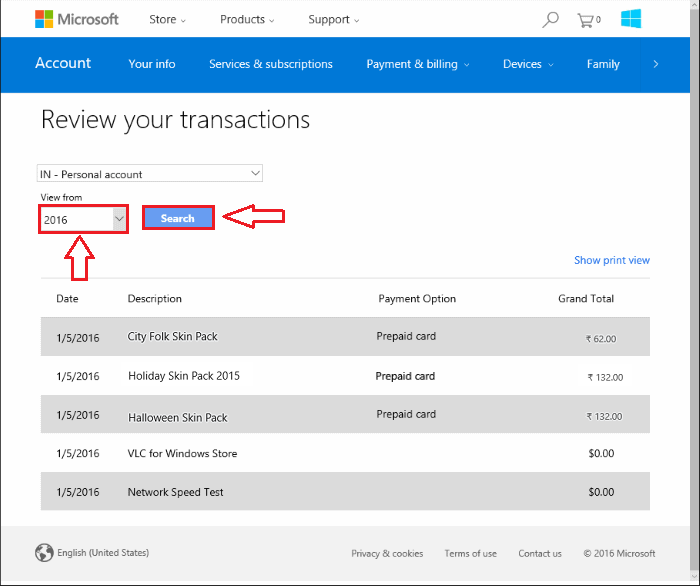Select Holiday Skin Pack 2015 transaction
Viewport: 700px width, 586px height.
[345, 375]
